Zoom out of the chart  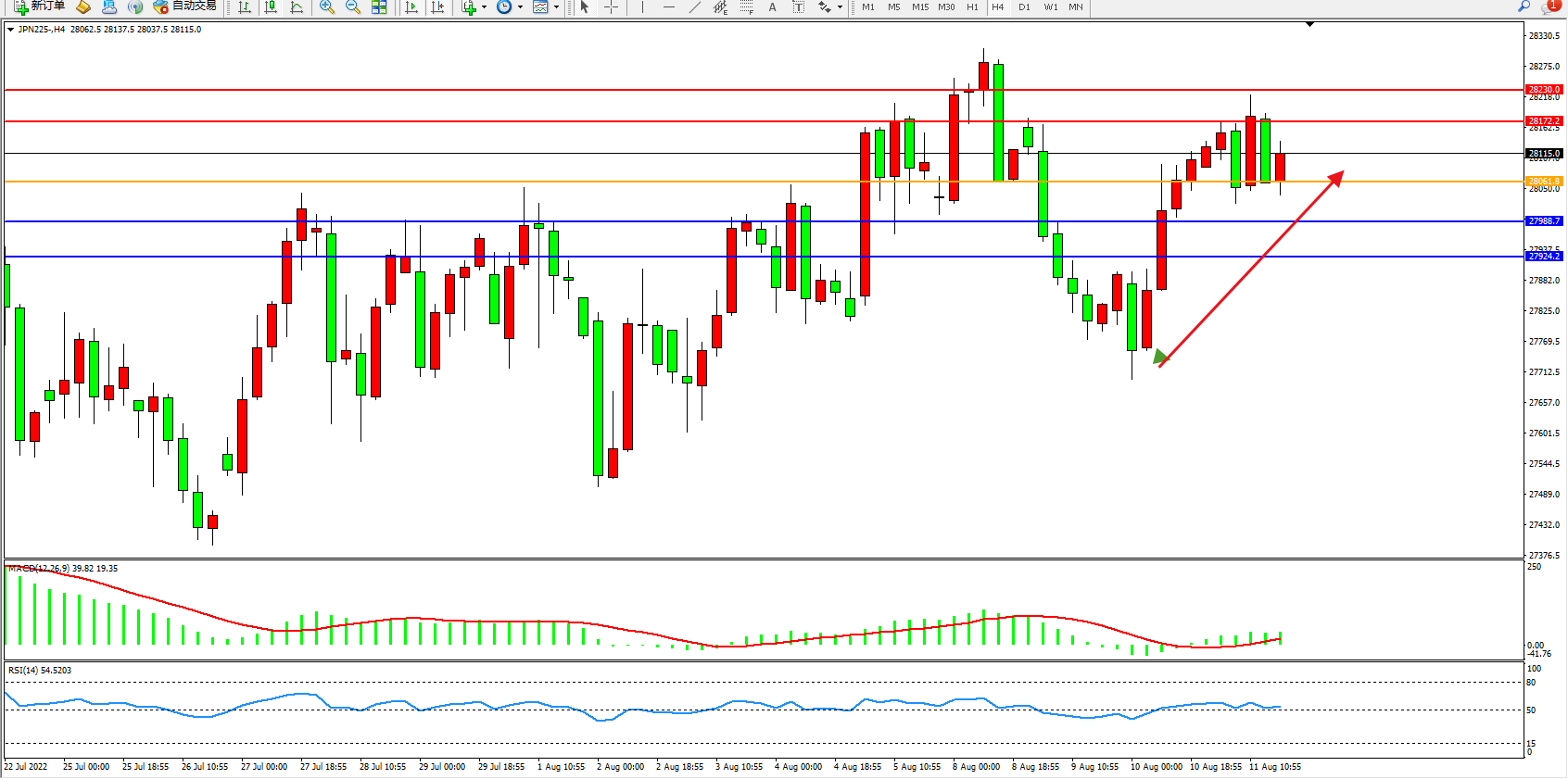pyautogui.click(x=352, y=7)
